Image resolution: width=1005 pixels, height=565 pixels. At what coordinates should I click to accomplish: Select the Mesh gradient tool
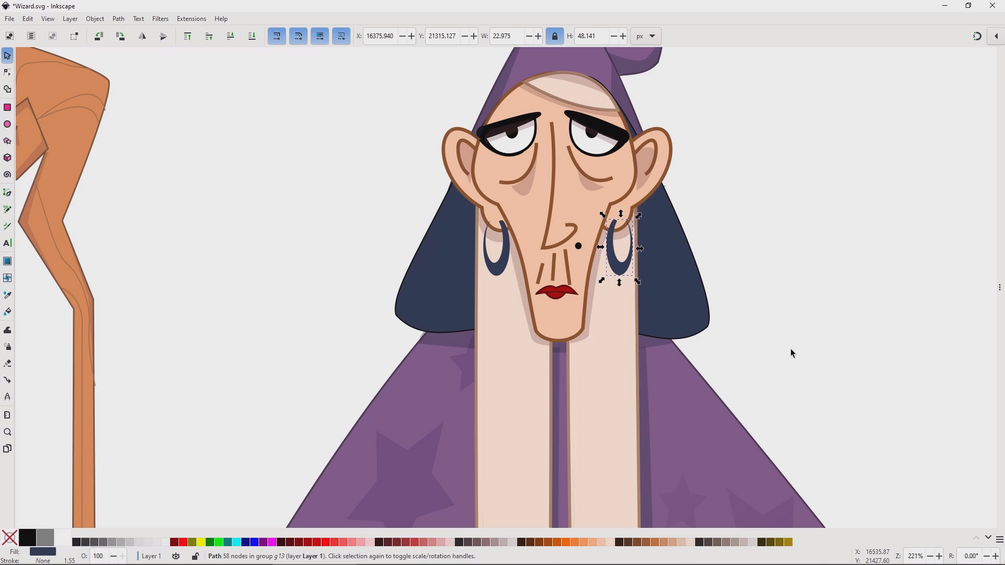(7, 278)
